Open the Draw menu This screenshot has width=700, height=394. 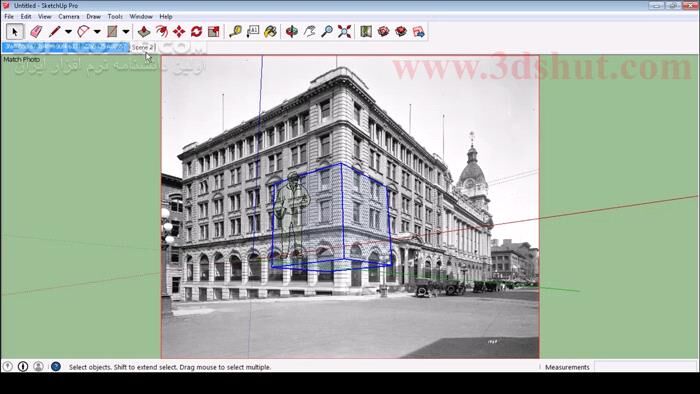coord(93,17)
